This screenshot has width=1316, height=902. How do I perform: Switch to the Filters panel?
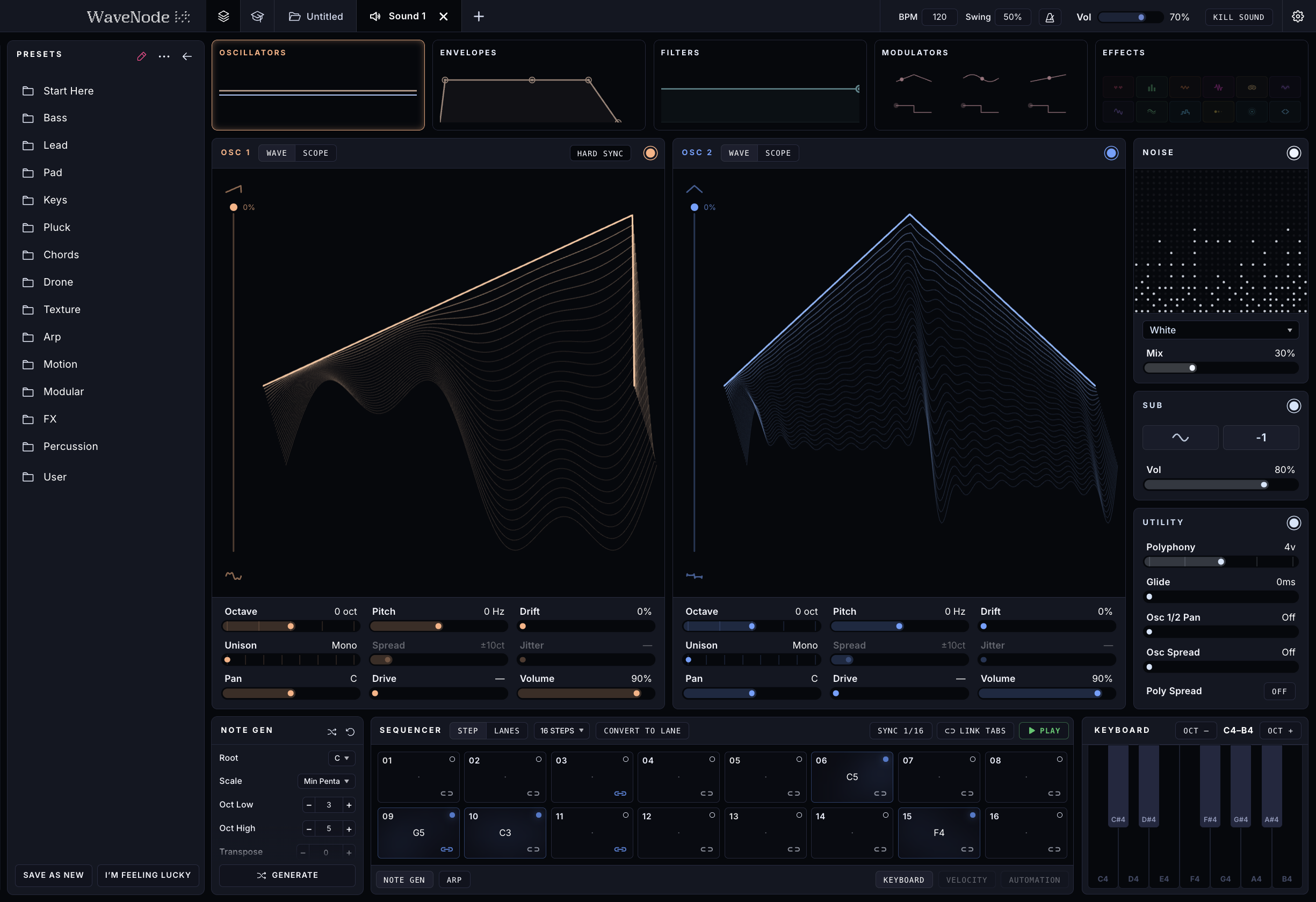[x=760, y=85]
